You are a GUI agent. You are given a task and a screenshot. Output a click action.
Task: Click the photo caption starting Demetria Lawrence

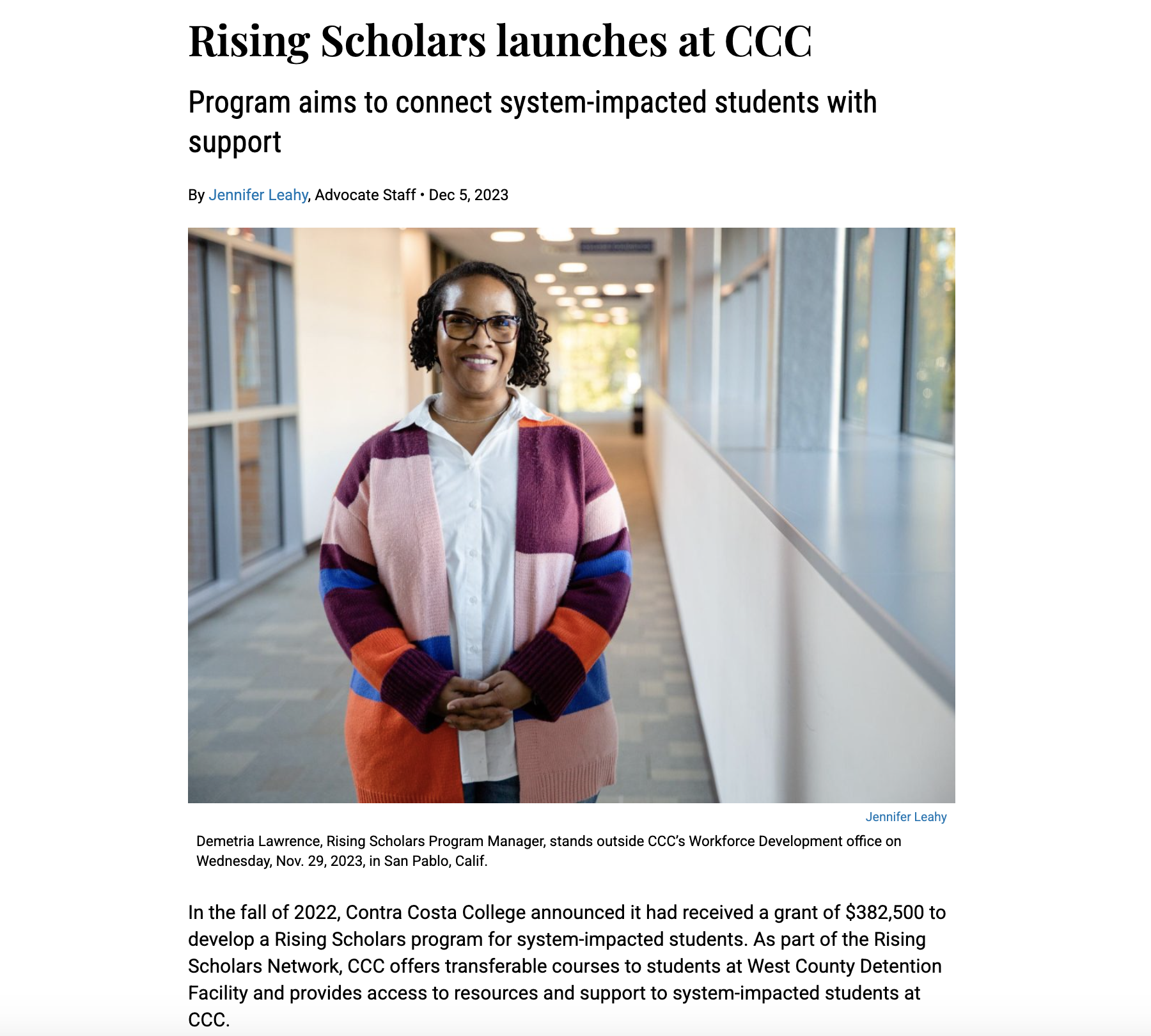pyautogui.click(x=549, y=851)
